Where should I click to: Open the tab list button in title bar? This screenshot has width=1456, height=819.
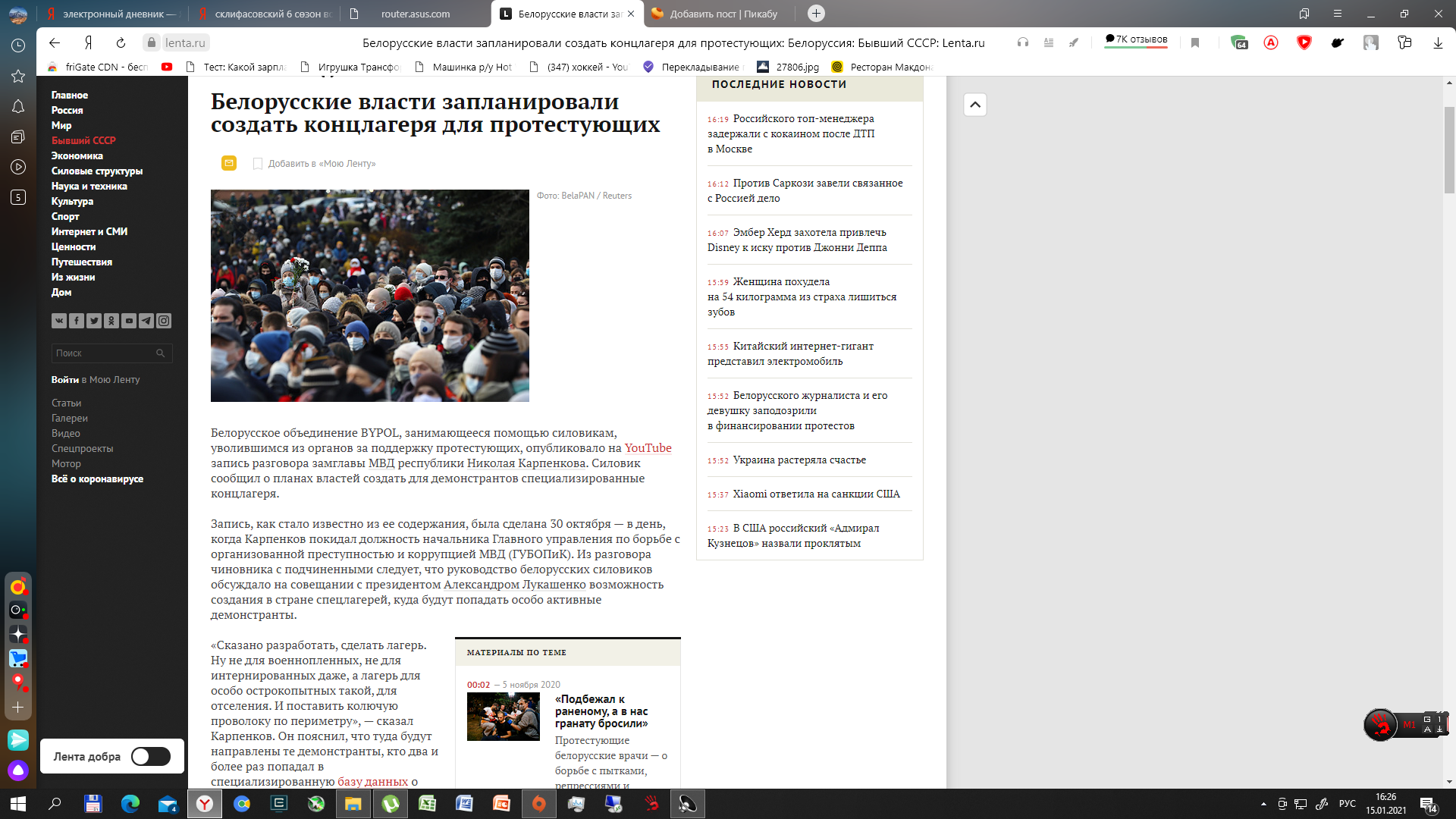tap(1304, 14)
